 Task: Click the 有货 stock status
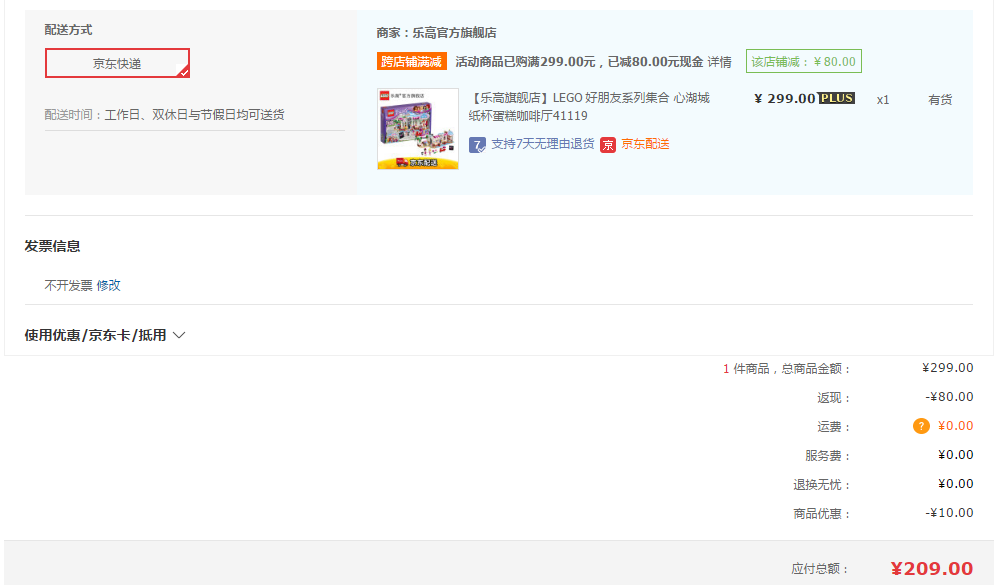[940, 100]
